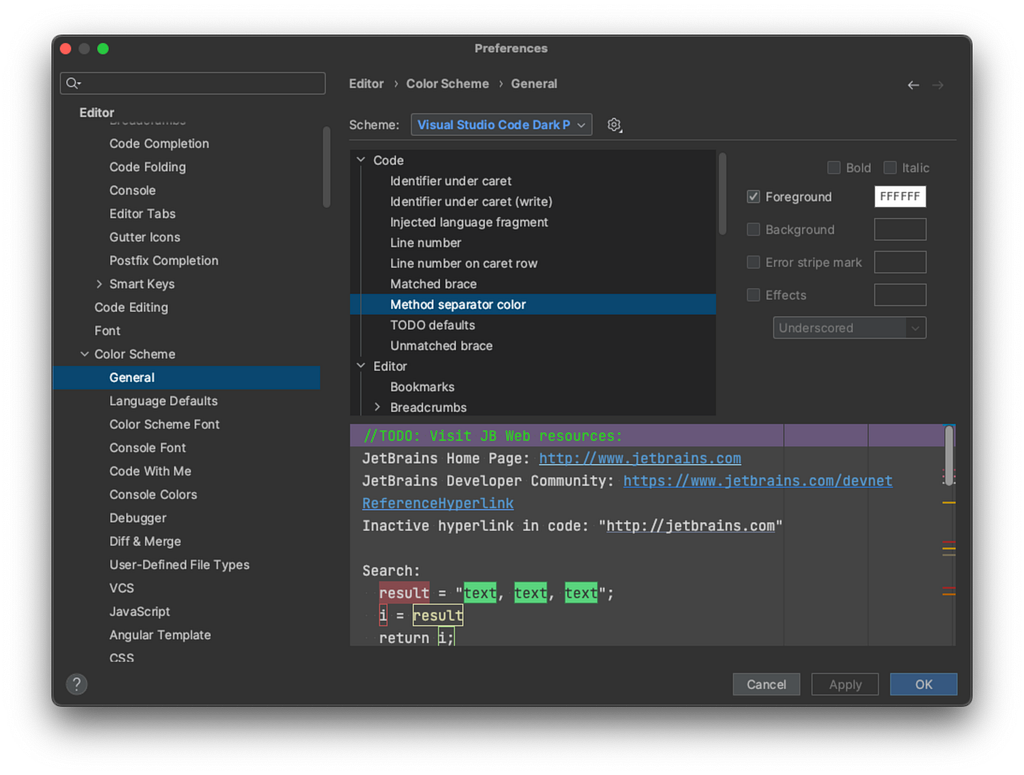This screenshot has height=775, width=1024.
Task: Click the OK button
Action: 923,684
